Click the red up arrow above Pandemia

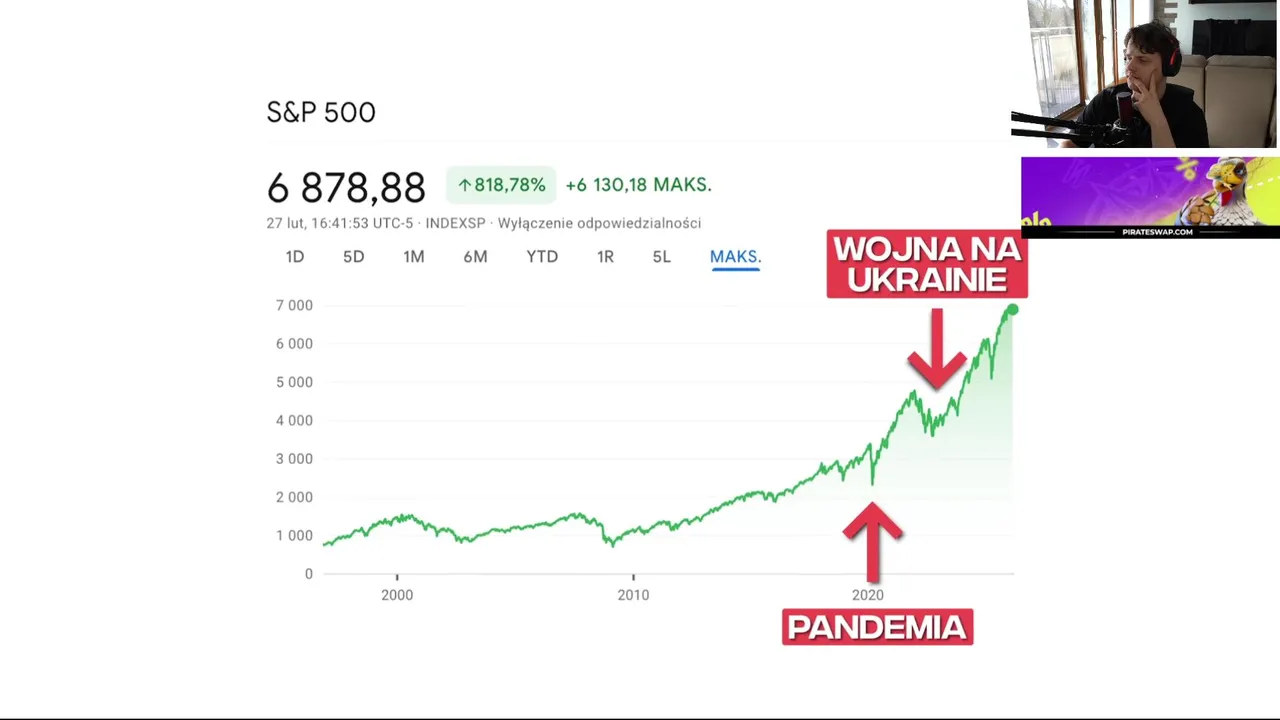click(x=873, y=540)
